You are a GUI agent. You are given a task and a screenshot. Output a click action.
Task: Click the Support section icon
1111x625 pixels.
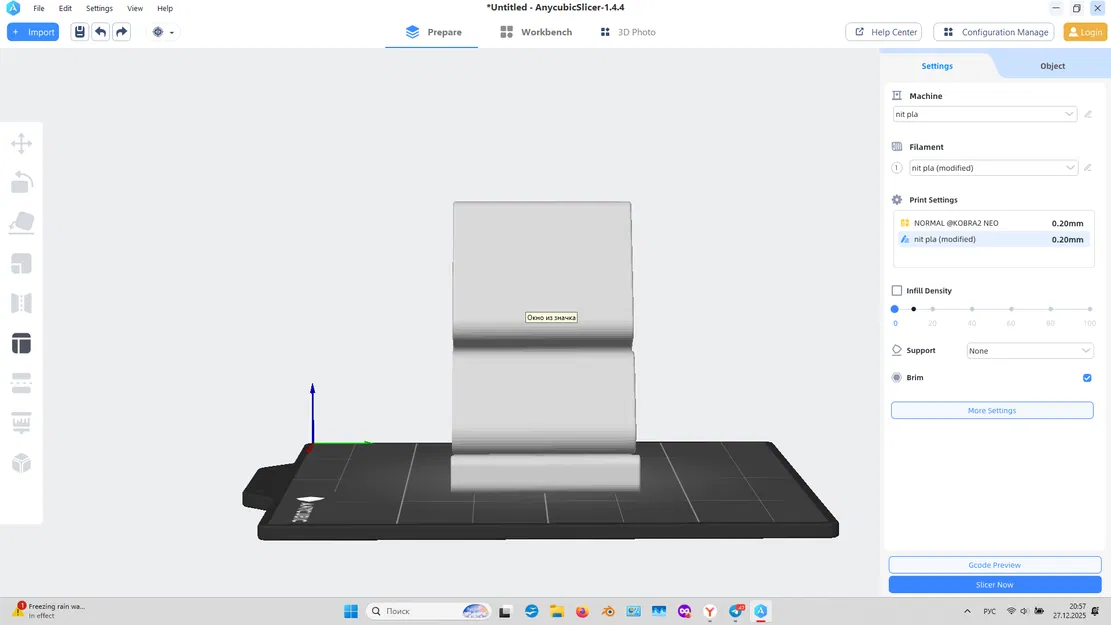897,350
